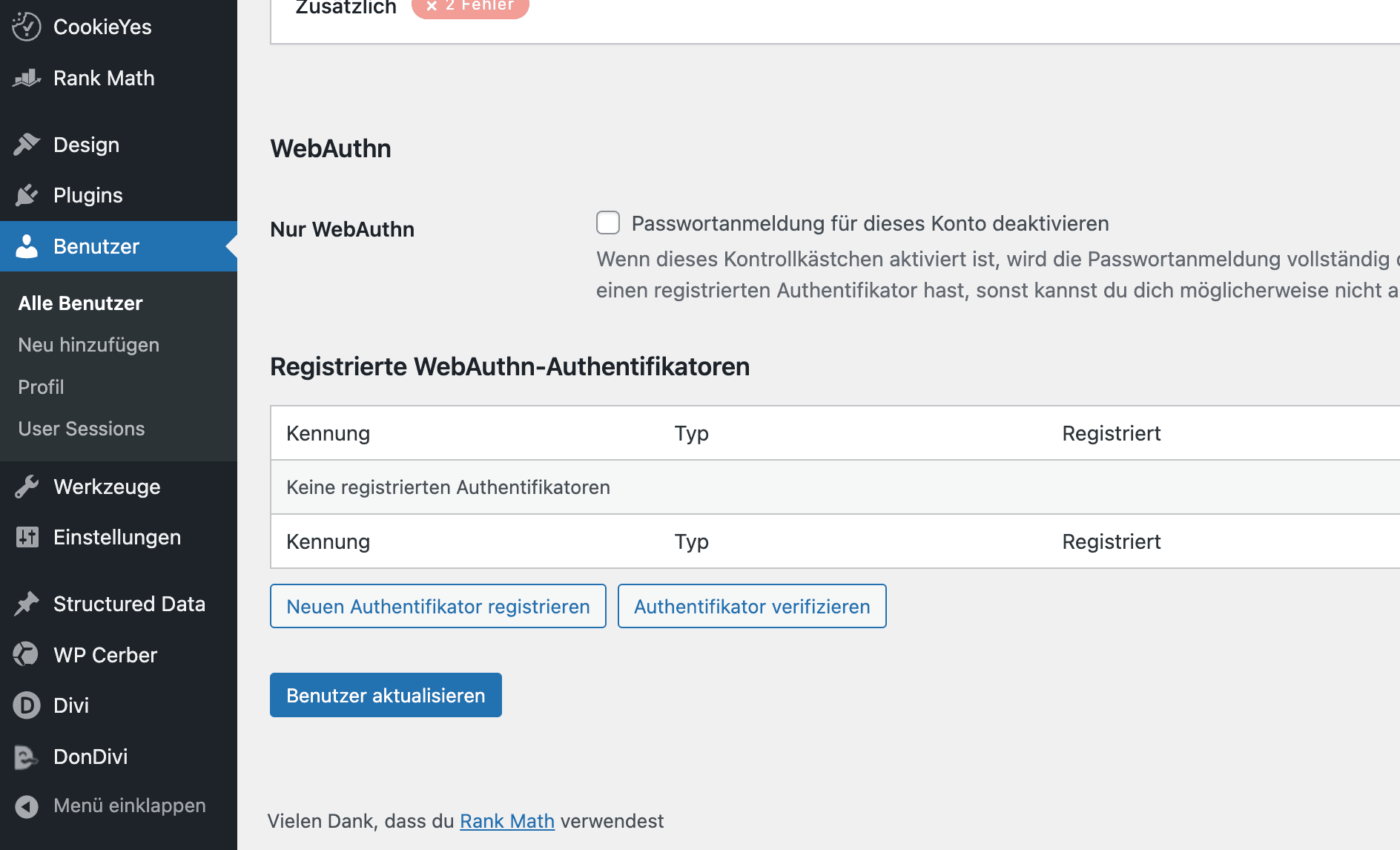The width and height of the screenshot is (1400, 850).
Task: Select Neu hinzufügen submenu item
Action: coord(88,345)
